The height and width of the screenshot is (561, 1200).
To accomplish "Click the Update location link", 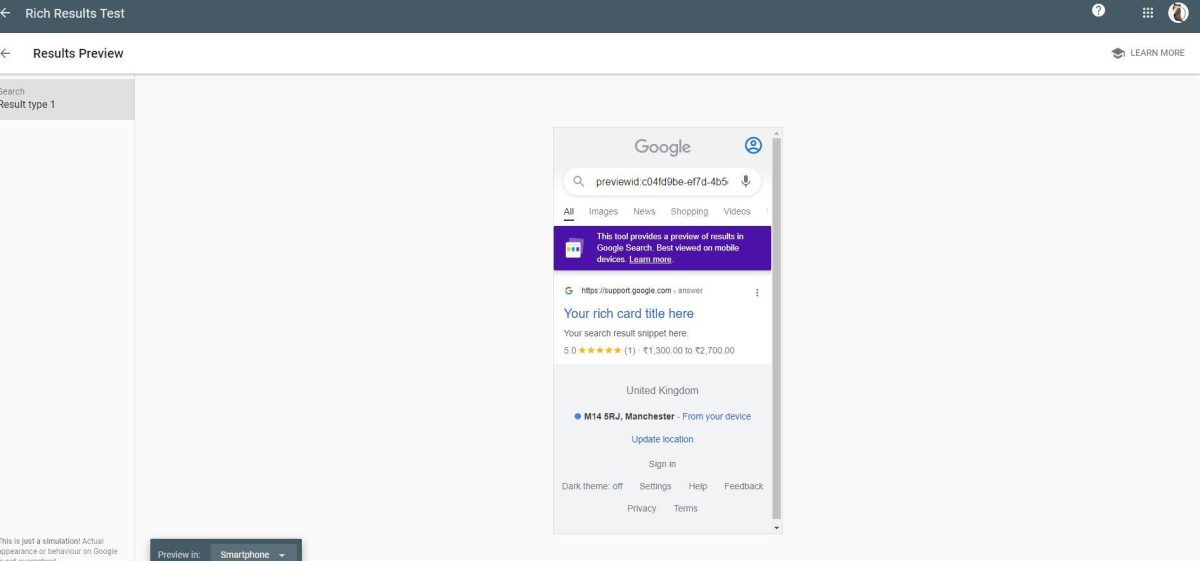I will click(x=662, y=439).
